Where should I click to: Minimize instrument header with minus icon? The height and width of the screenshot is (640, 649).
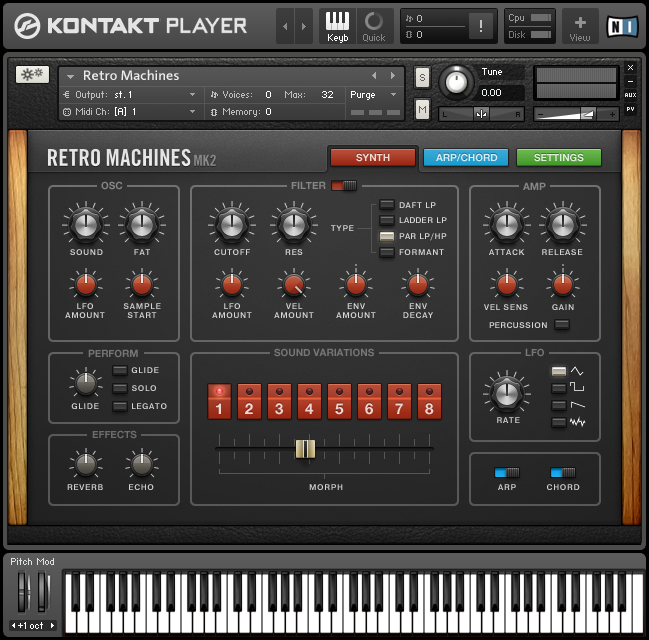click(x=630, y=82)
